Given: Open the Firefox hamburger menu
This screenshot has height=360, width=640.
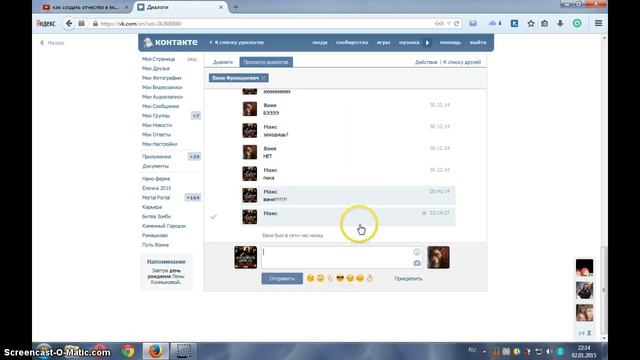Looking at the screenshot, I should [598, 23].
